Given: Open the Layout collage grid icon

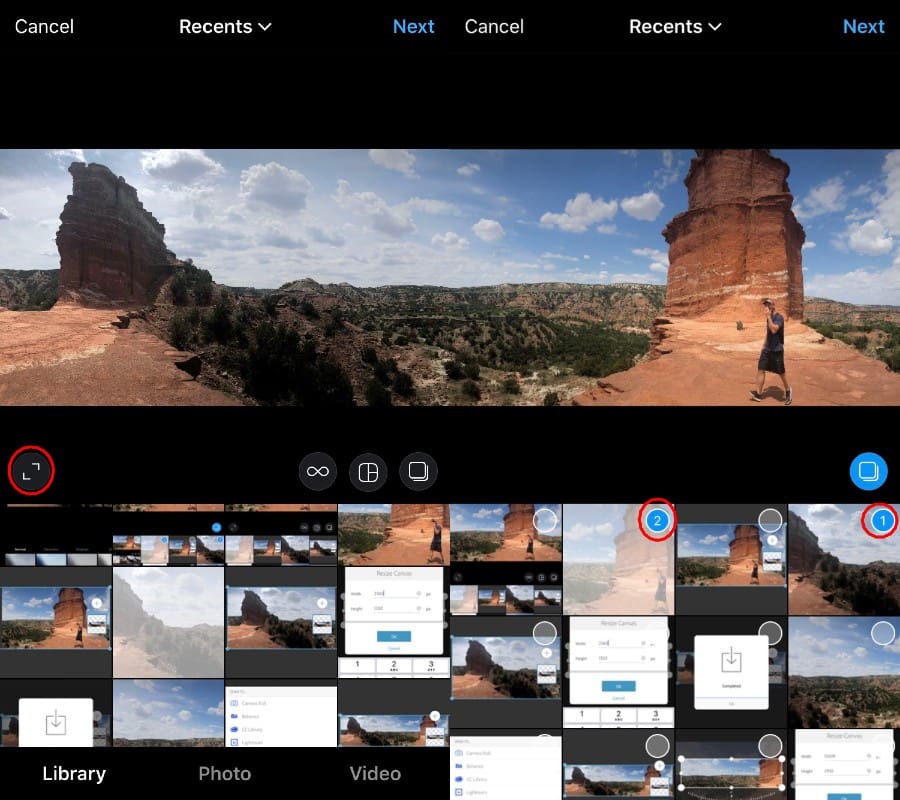Looking at the screenshot, I should (368, 472).
